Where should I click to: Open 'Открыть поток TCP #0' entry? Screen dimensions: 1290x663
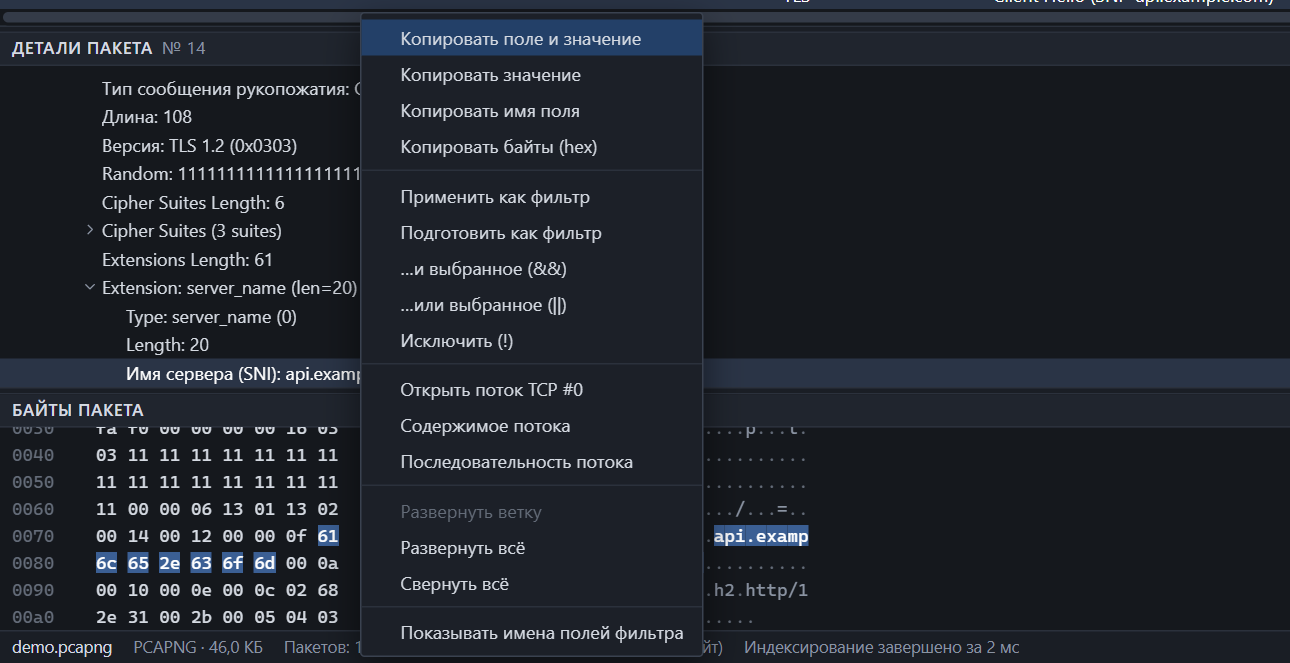[x=531, y=390]
